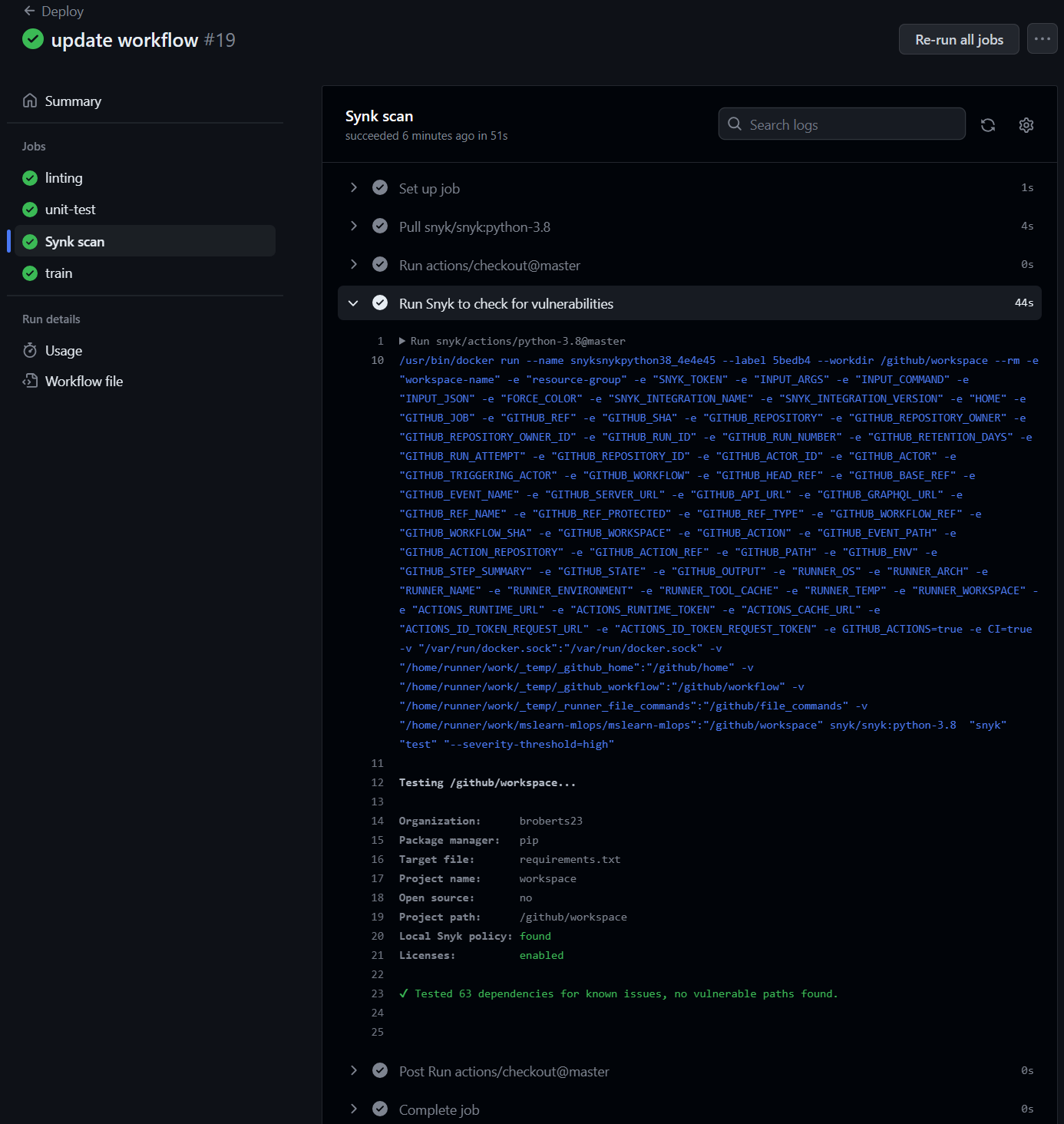Open Summary from the sidebar
Viewport: 1064px width, 1124px height.
coord(73,100)
